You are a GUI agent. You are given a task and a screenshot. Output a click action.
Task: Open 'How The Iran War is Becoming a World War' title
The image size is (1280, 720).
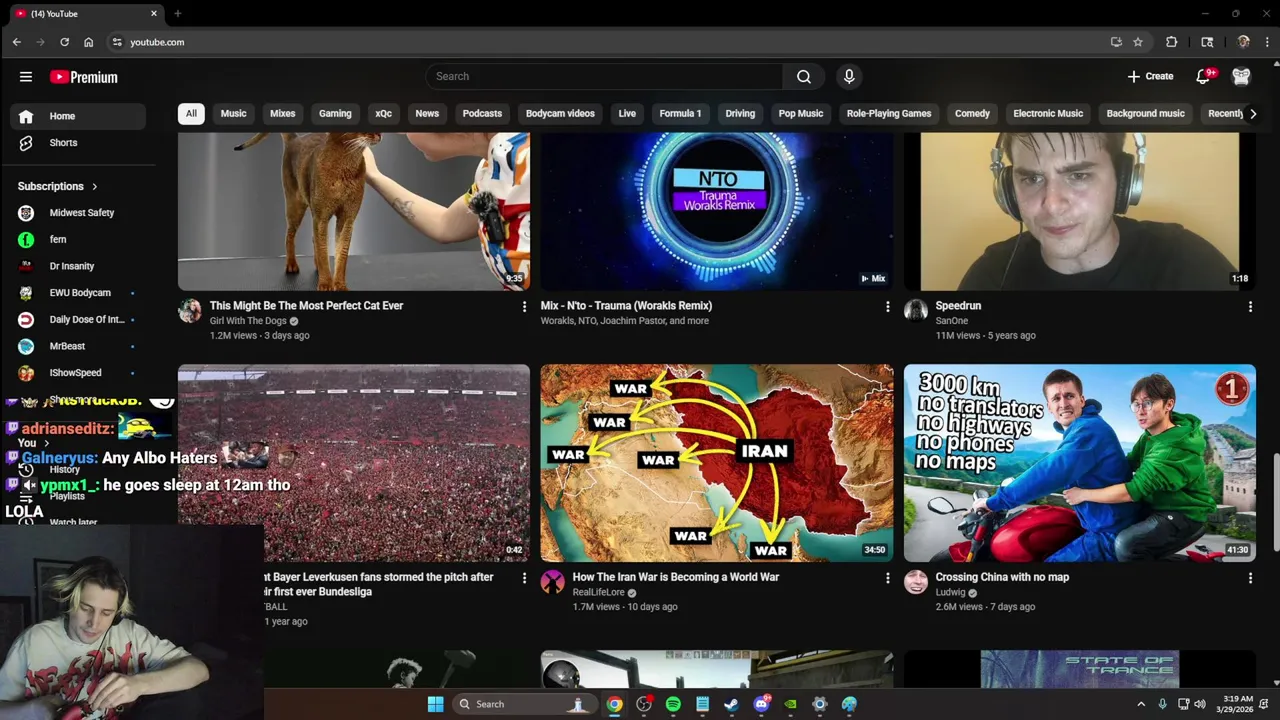tap(676, 577)
